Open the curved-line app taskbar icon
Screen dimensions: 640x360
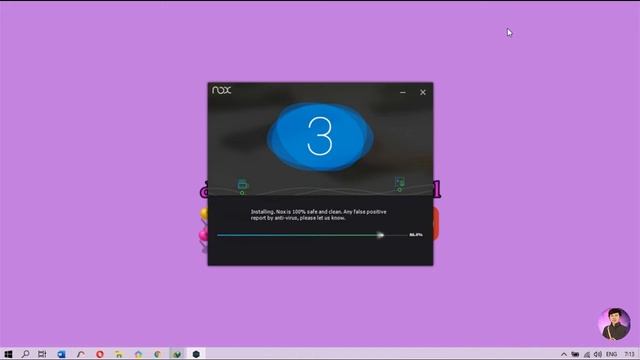80,354
